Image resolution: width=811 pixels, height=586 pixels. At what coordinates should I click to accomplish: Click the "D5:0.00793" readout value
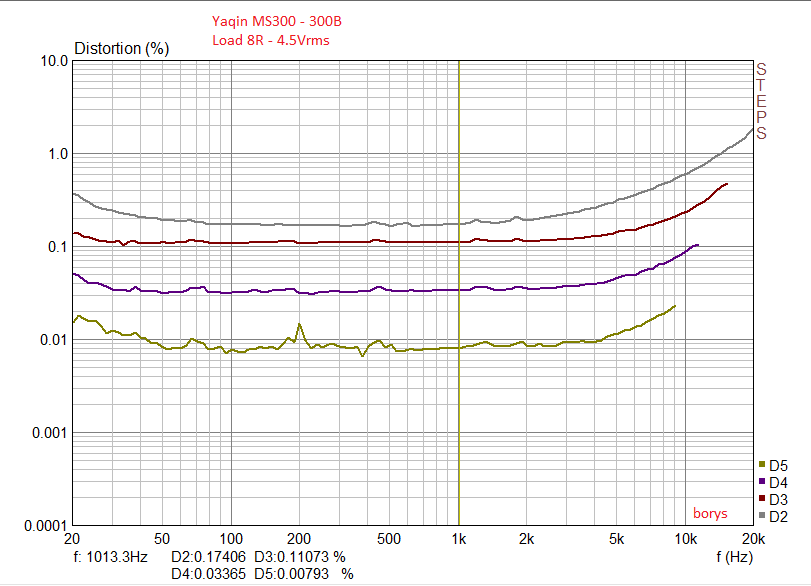point(292,574)
